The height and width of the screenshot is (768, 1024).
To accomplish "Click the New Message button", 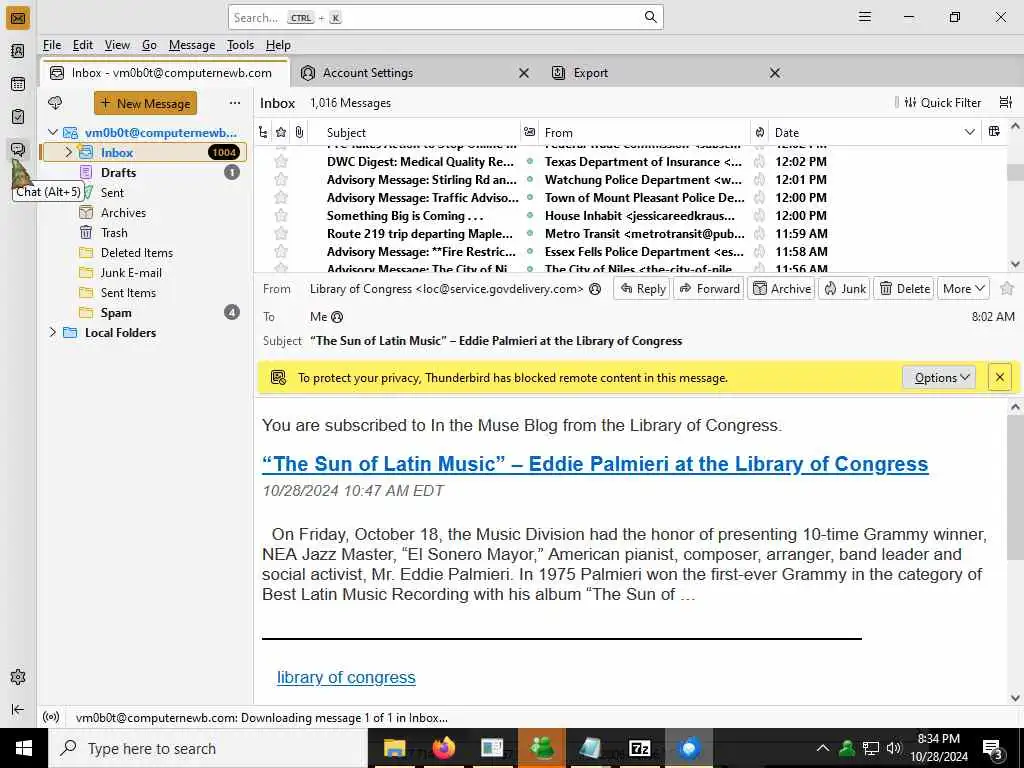I will [146, 103].
